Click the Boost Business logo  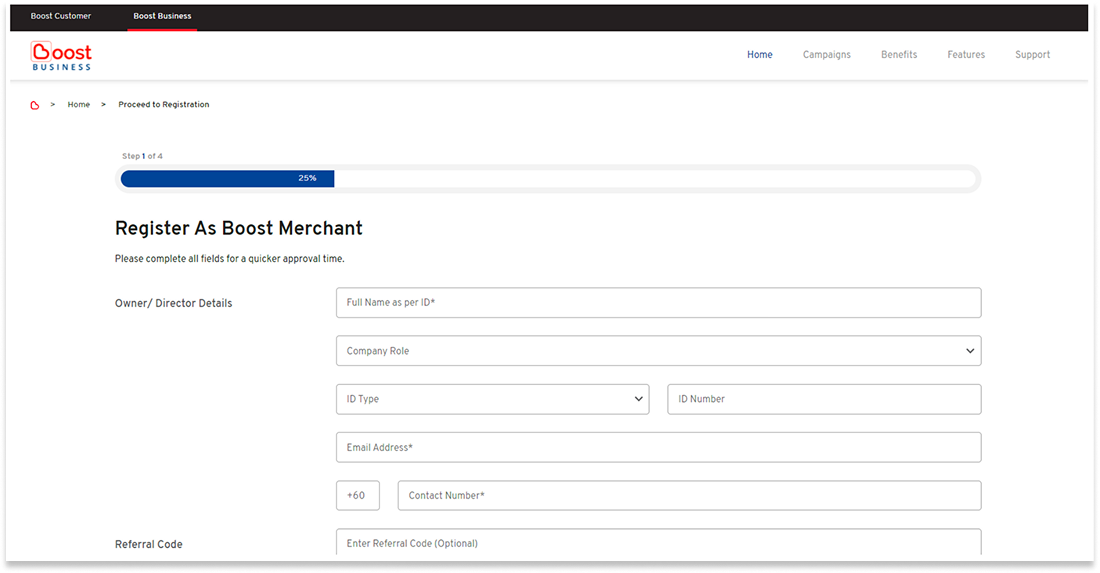[x=61, y=56]
